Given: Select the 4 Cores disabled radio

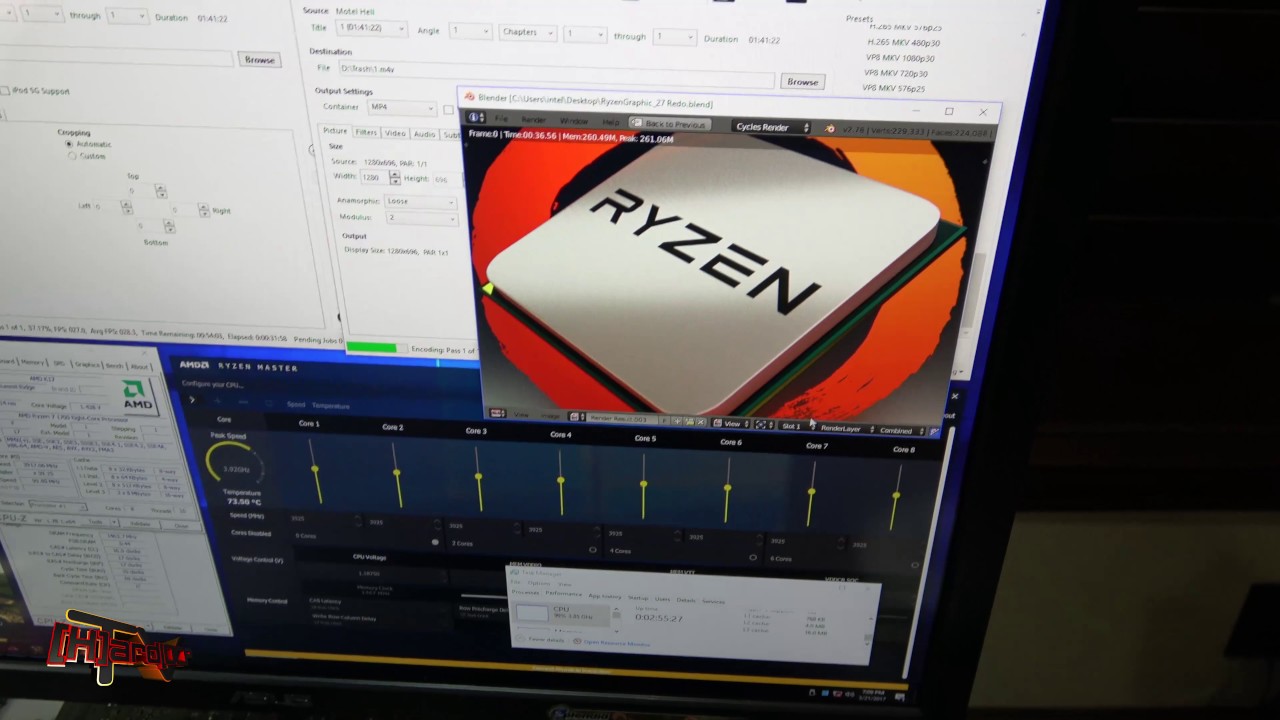Looking at the screenshot, I should pos(753,557).
